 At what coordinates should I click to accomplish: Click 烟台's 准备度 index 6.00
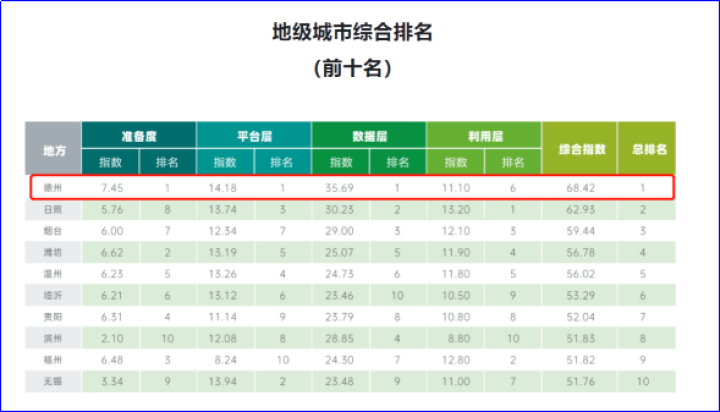112,231
